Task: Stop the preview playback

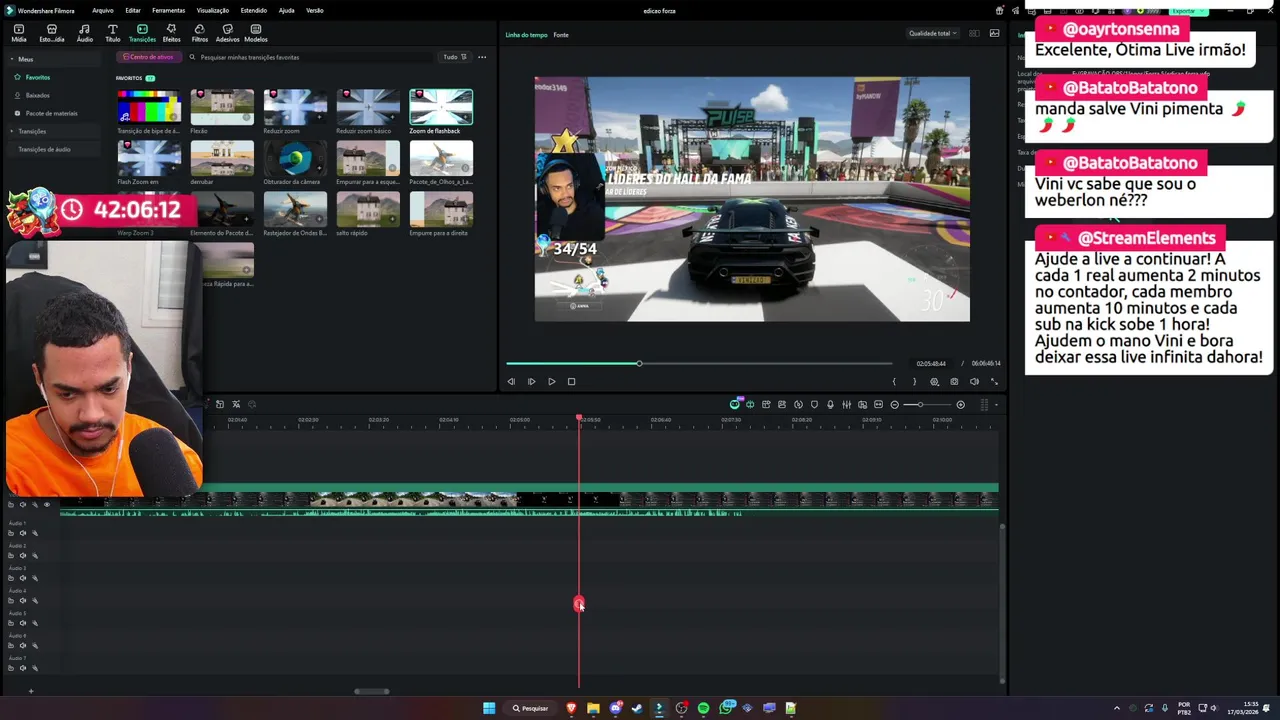Action: coord(571,381)
